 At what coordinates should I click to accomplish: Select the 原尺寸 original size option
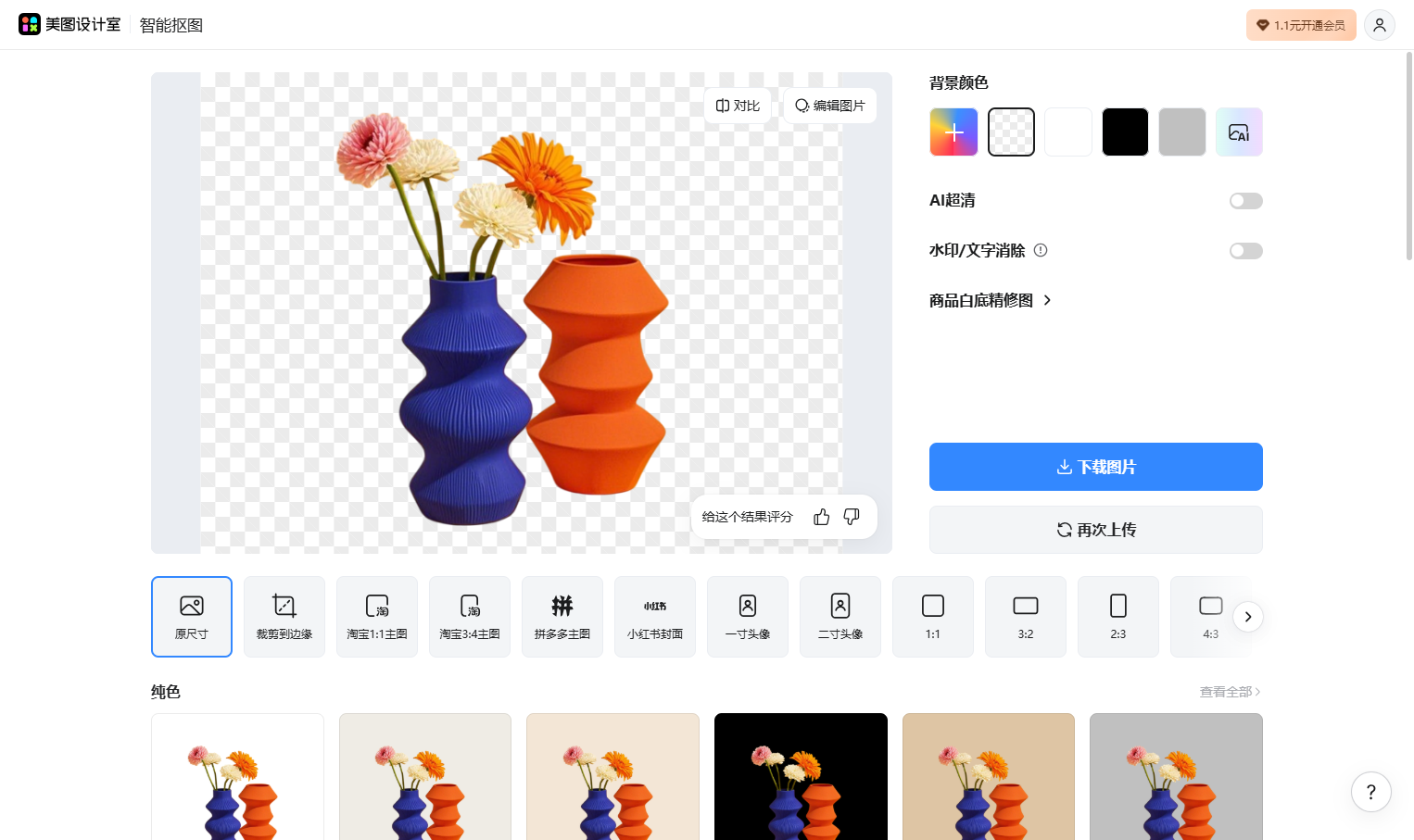click(192, 617)
